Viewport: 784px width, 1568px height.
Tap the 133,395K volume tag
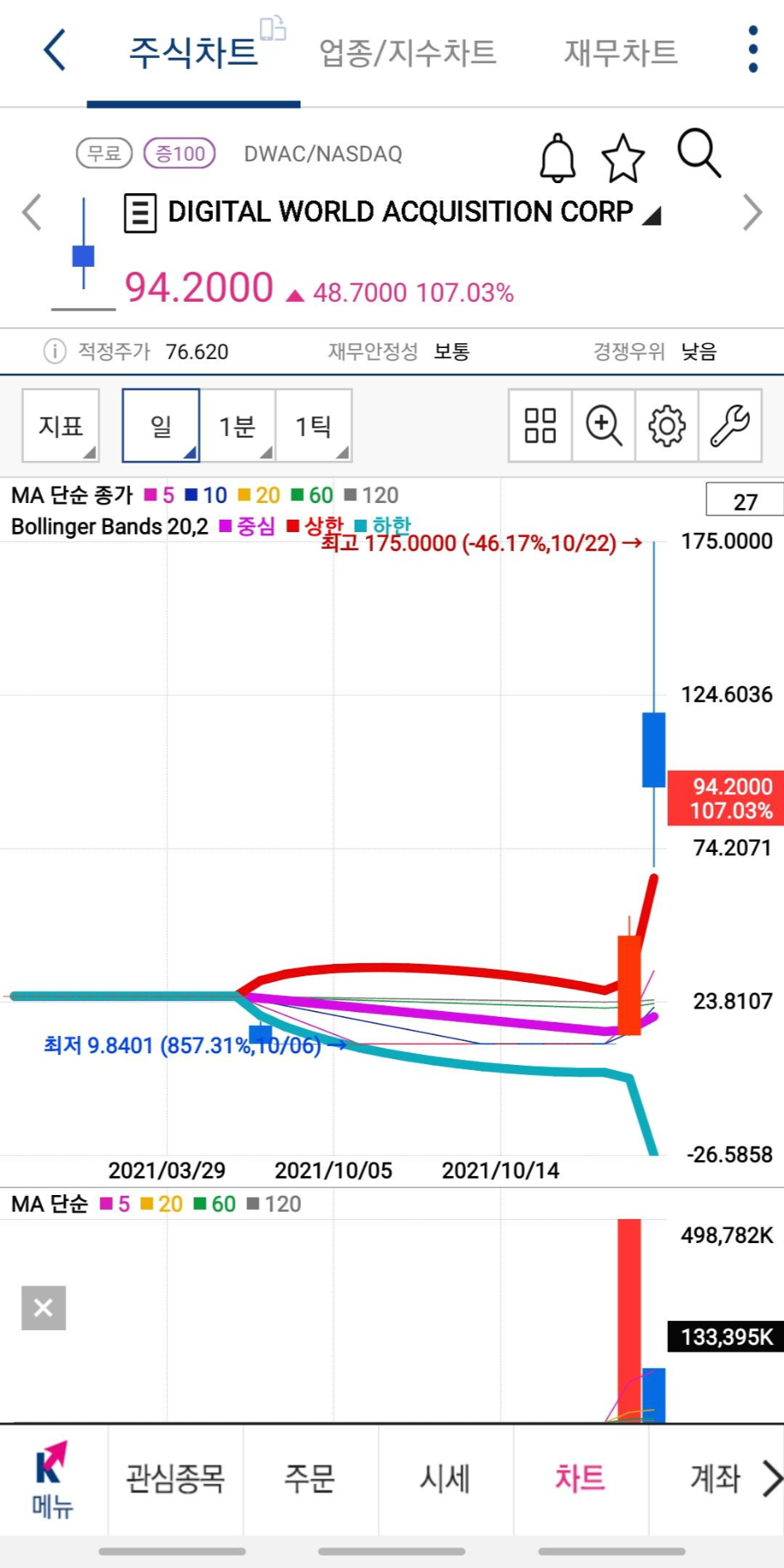click(x=726, y=1337)
